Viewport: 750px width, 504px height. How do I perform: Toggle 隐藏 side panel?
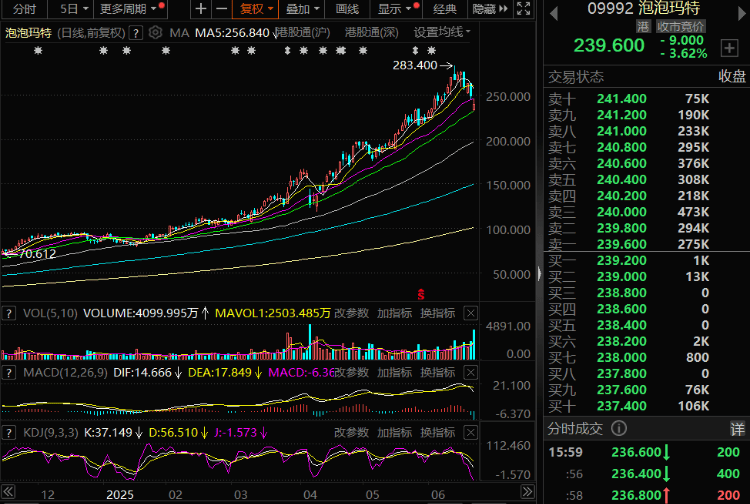click(489, 9)
